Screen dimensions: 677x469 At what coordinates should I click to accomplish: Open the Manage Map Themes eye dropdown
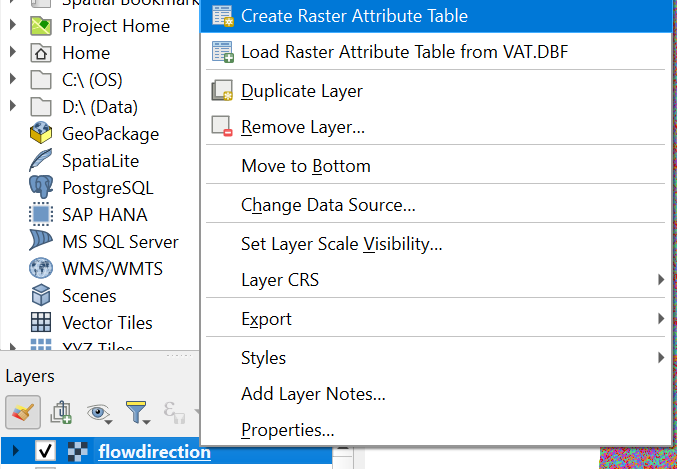pos(99,412)
